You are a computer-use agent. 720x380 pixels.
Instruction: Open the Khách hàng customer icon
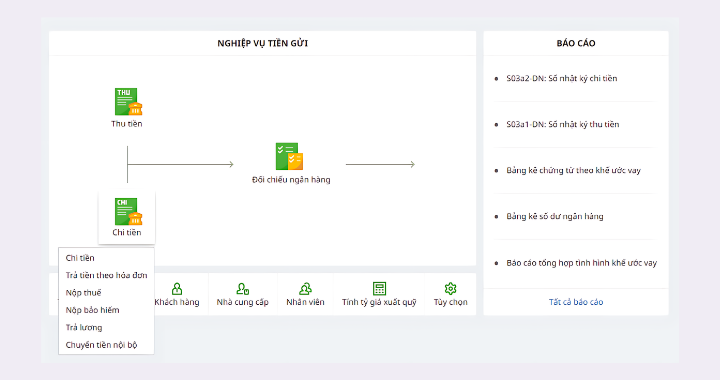click(x=177, y=289)
